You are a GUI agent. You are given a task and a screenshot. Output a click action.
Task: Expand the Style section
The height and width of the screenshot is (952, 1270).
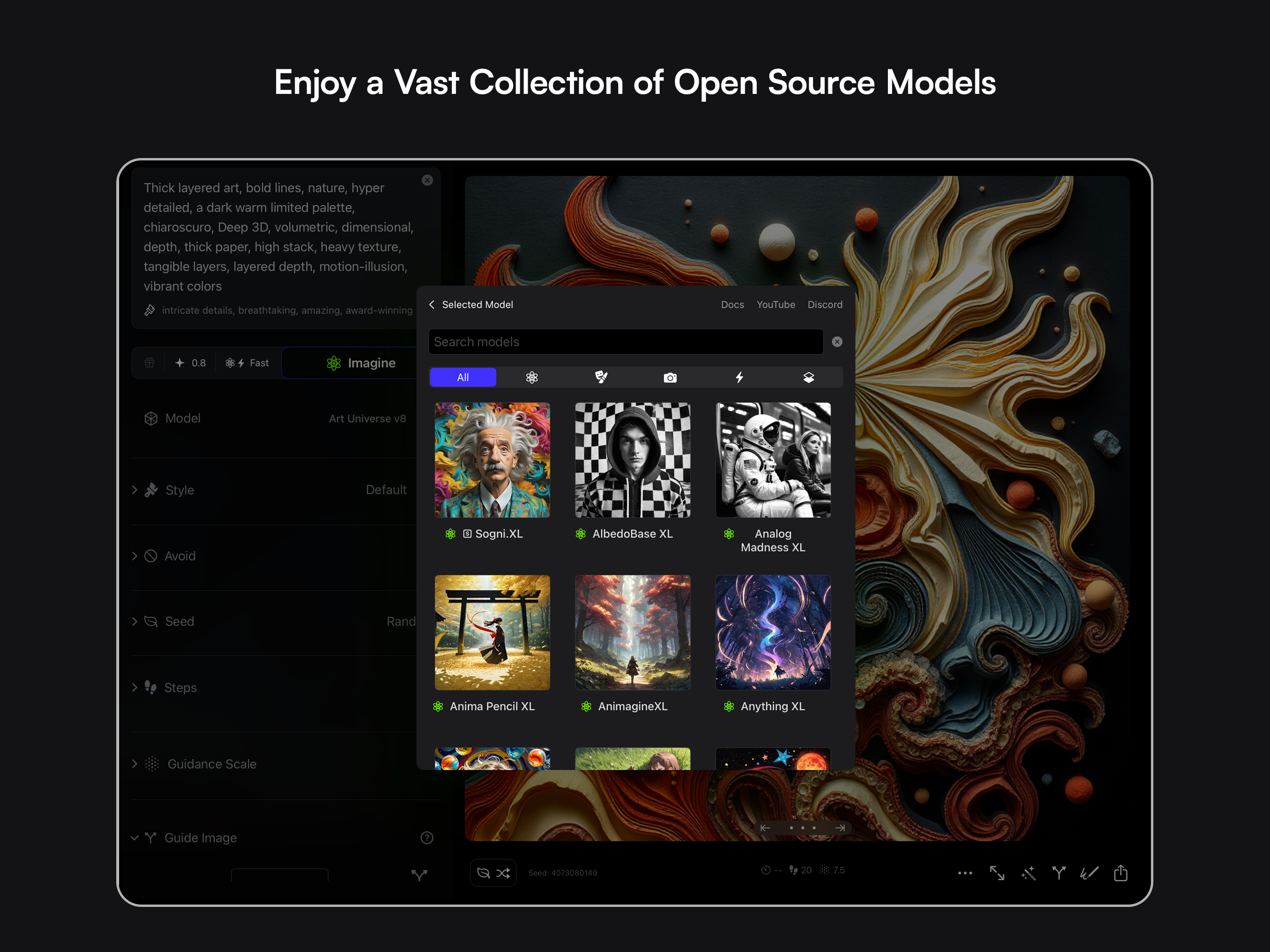[134, 490]
